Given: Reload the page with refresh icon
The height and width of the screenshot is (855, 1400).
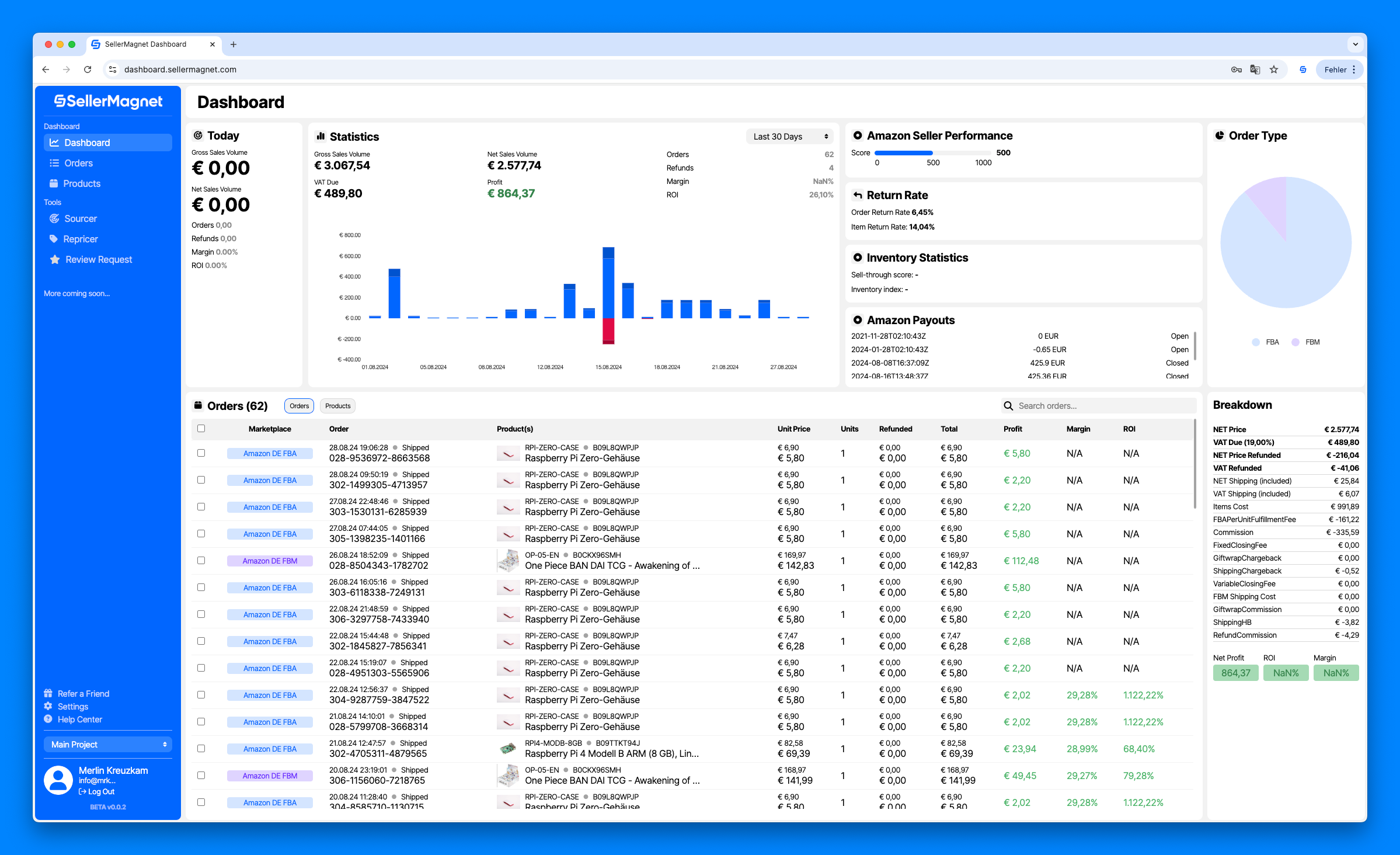Looking at the screenshot, I should pyautogui.click(x=88, y=69).
